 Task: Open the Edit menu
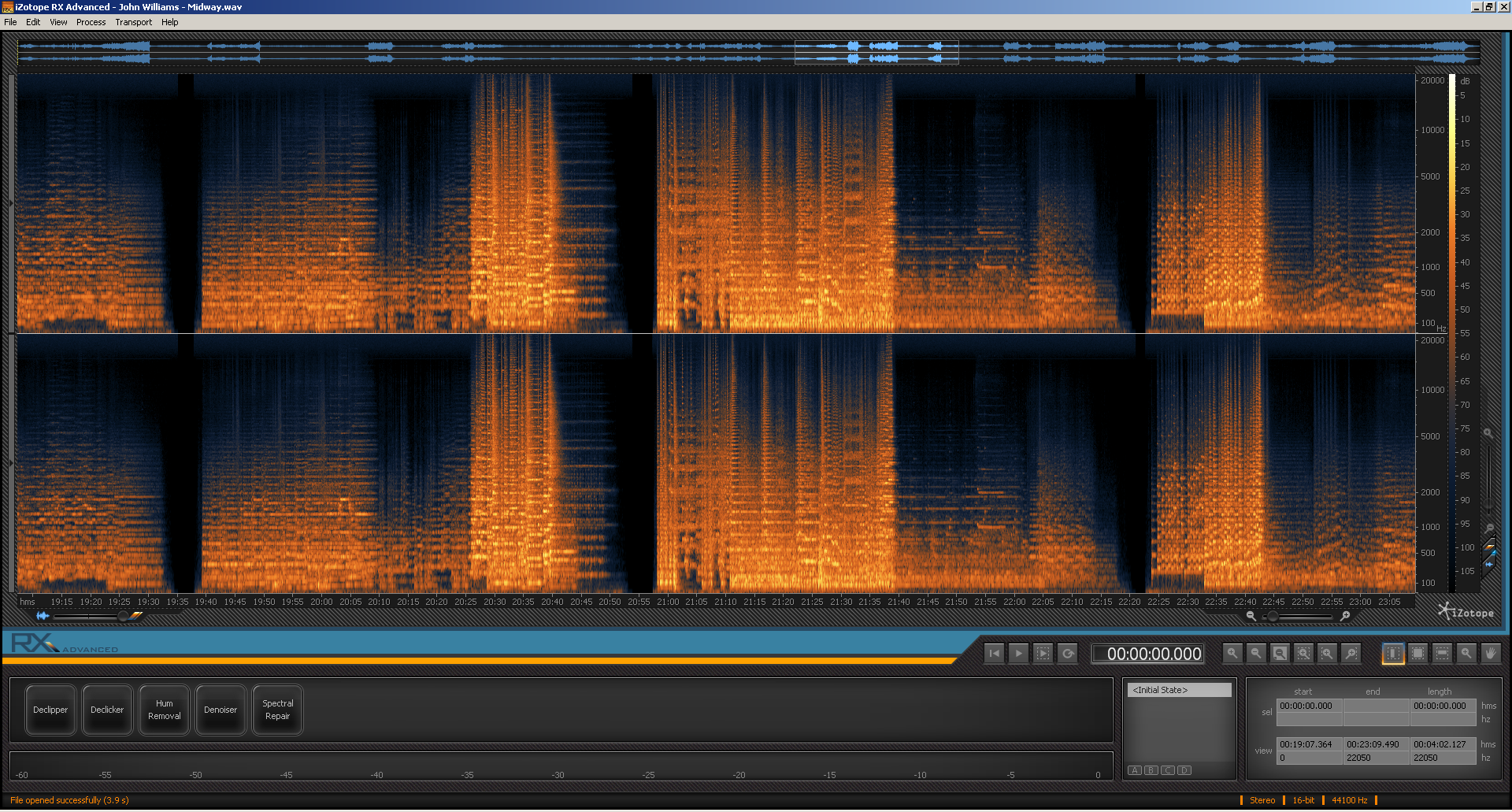pos(33,22)
